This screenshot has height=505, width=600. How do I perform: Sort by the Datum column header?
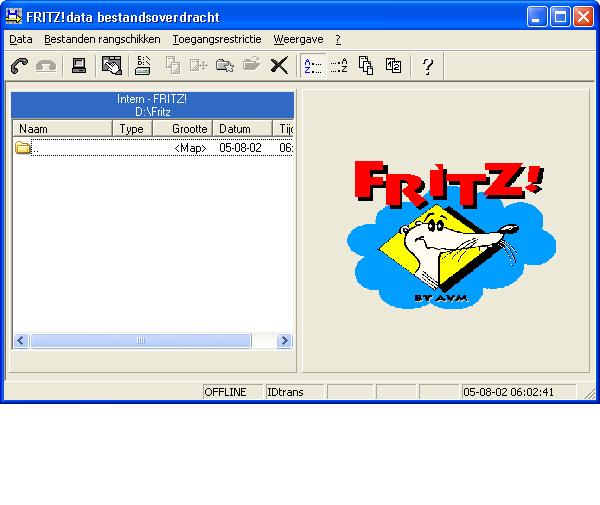click(x=242, y=129)
